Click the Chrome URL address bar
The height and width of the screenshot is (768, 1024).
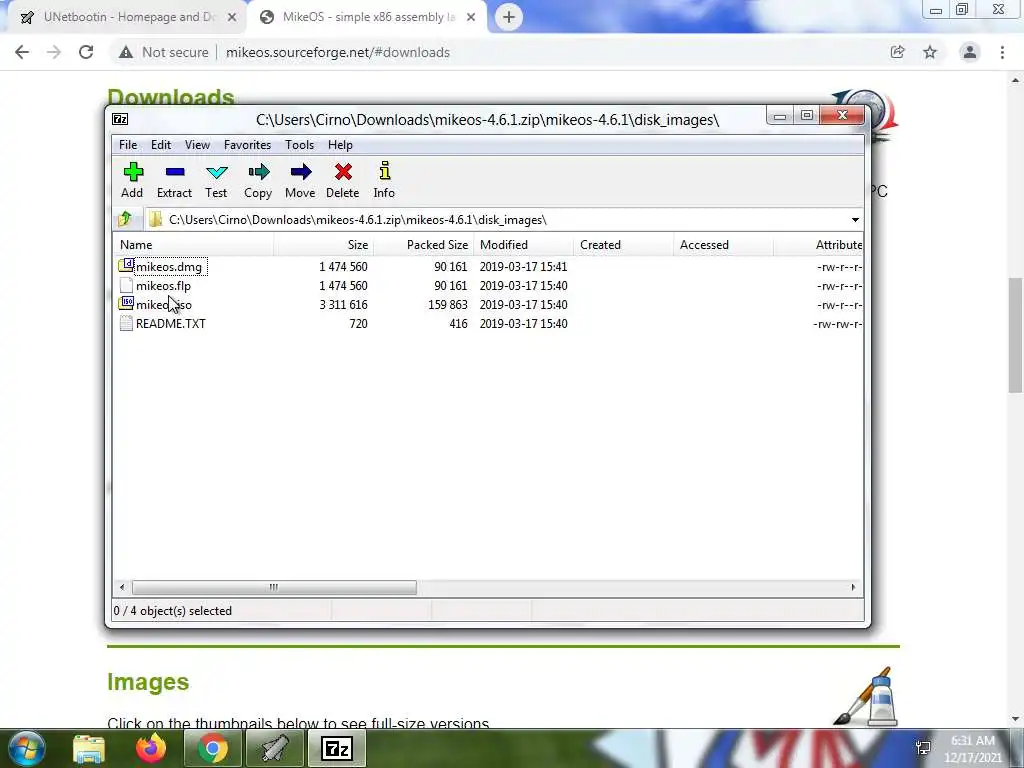496,52
